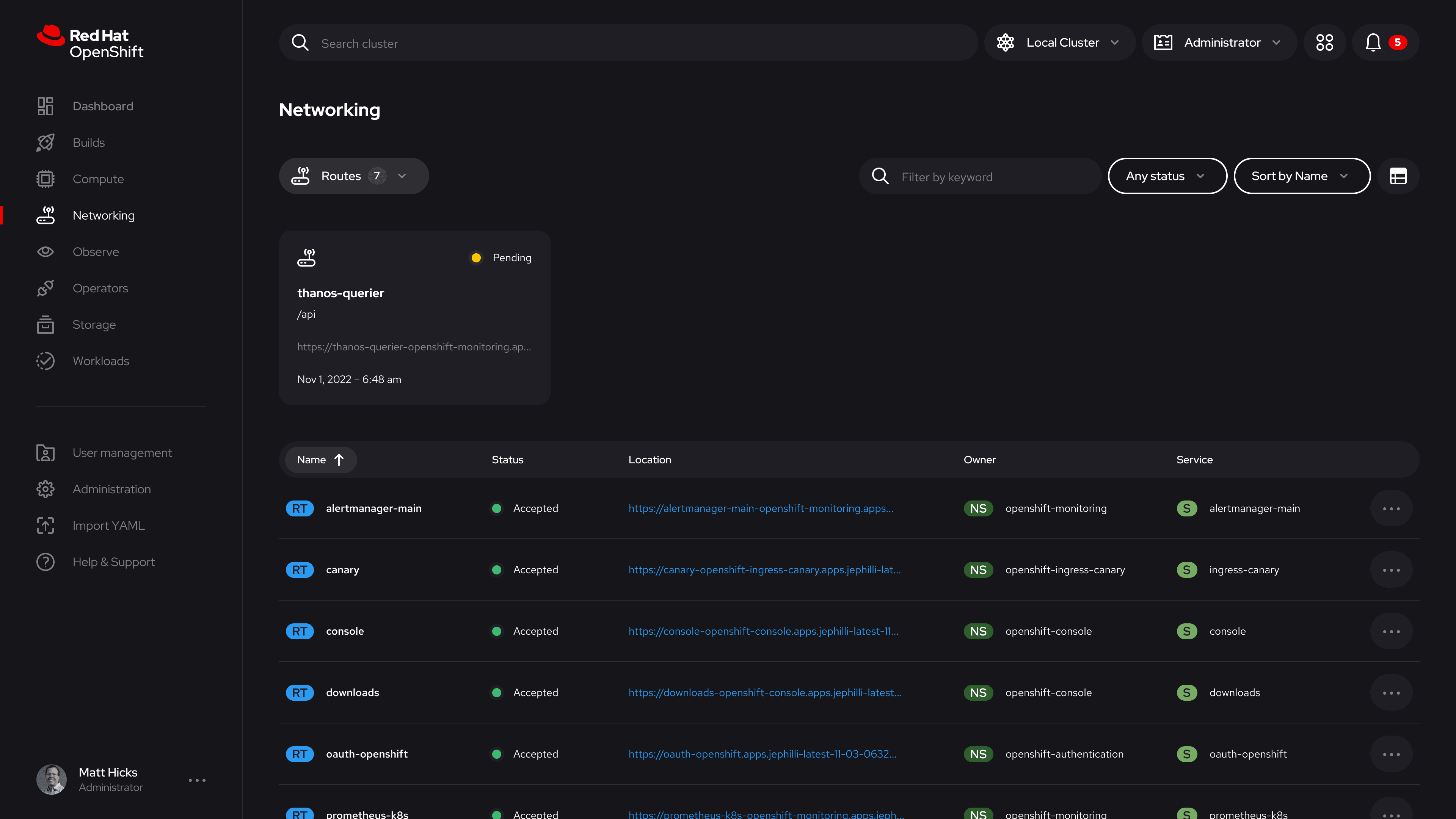Open Observe section
Screen dimensions: 1456x819
tap(96, 251)
